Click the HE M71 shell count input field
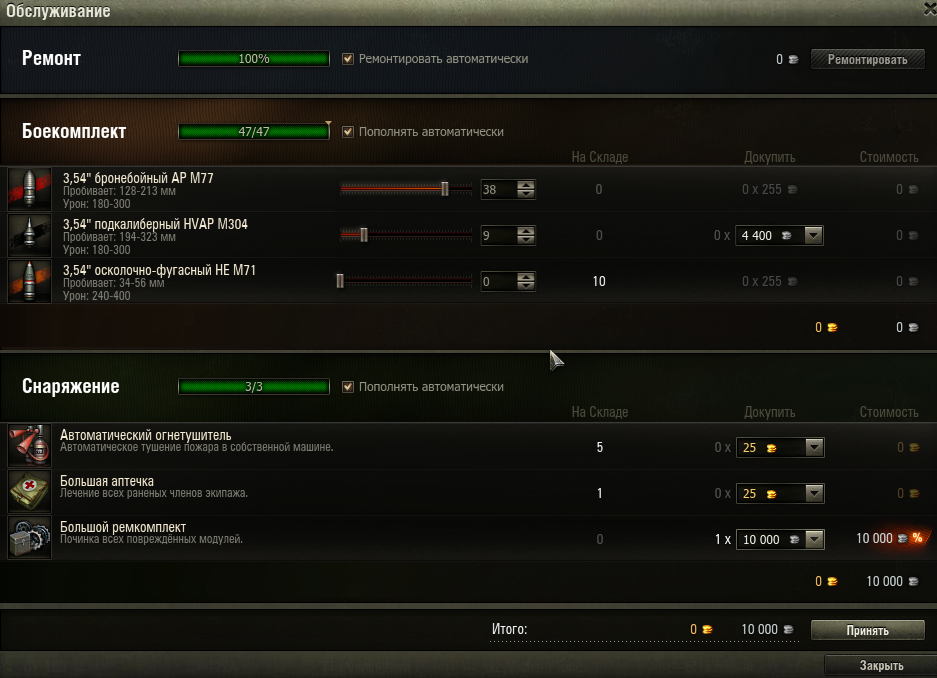 click(498, 281)
